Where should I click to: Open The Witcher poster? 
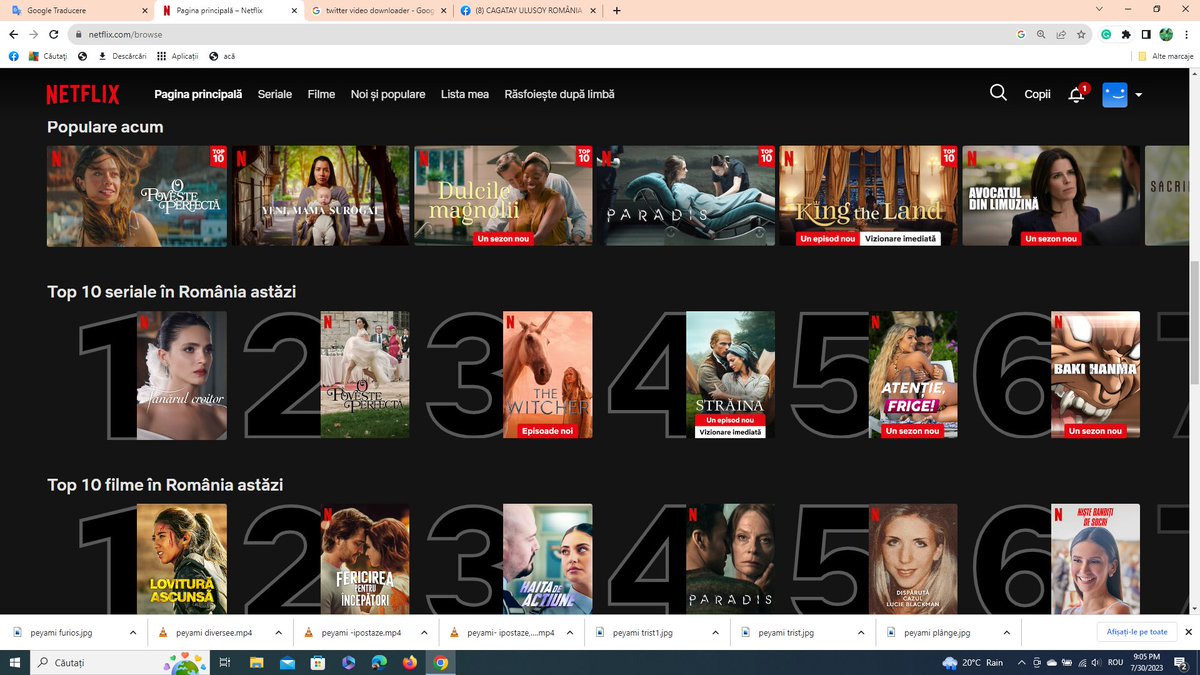coord(548,375)
